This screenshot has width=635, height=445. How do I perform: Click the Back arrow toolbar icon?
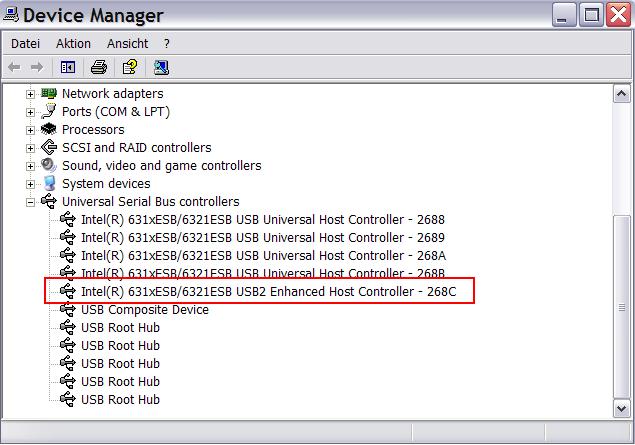point(14,67)
